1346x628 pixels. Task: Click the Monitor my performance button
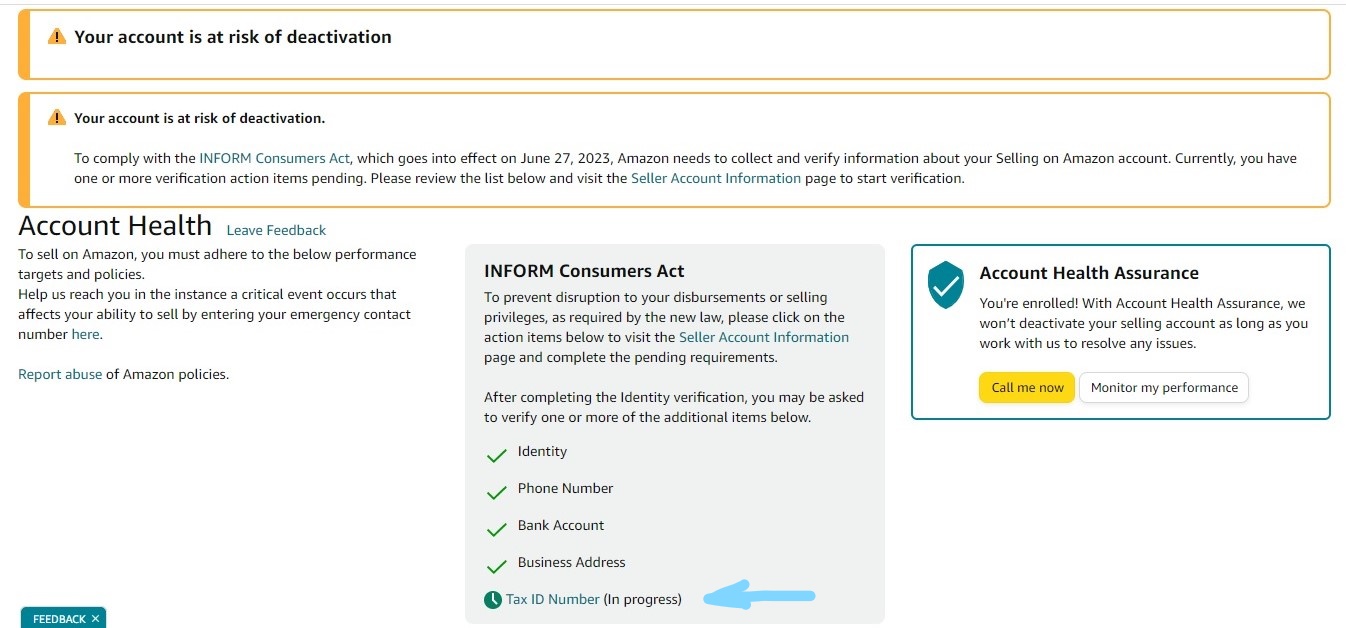click(x=1164, y=387)
